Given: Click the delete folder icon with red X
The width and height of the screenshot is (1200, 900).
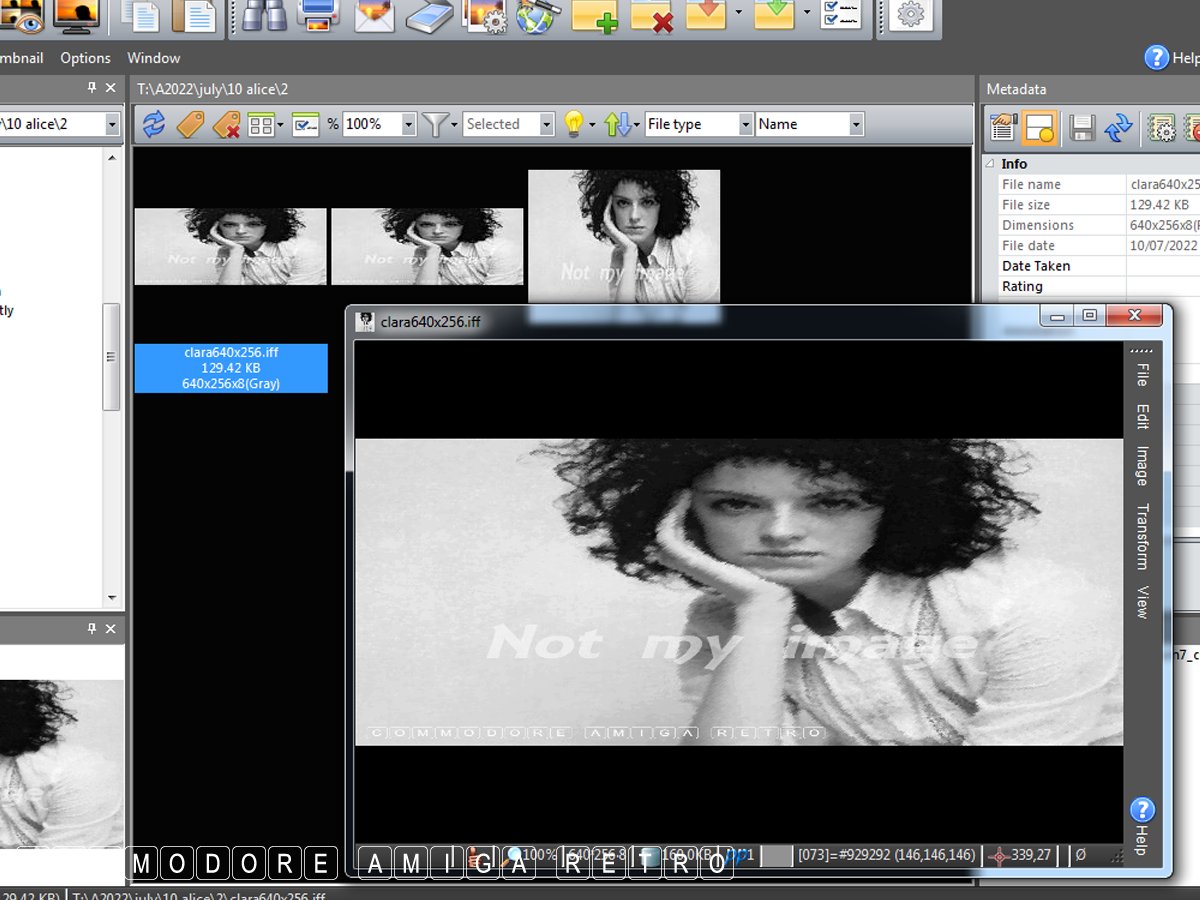Looking at the screenshot, I should tap(651, 15).
